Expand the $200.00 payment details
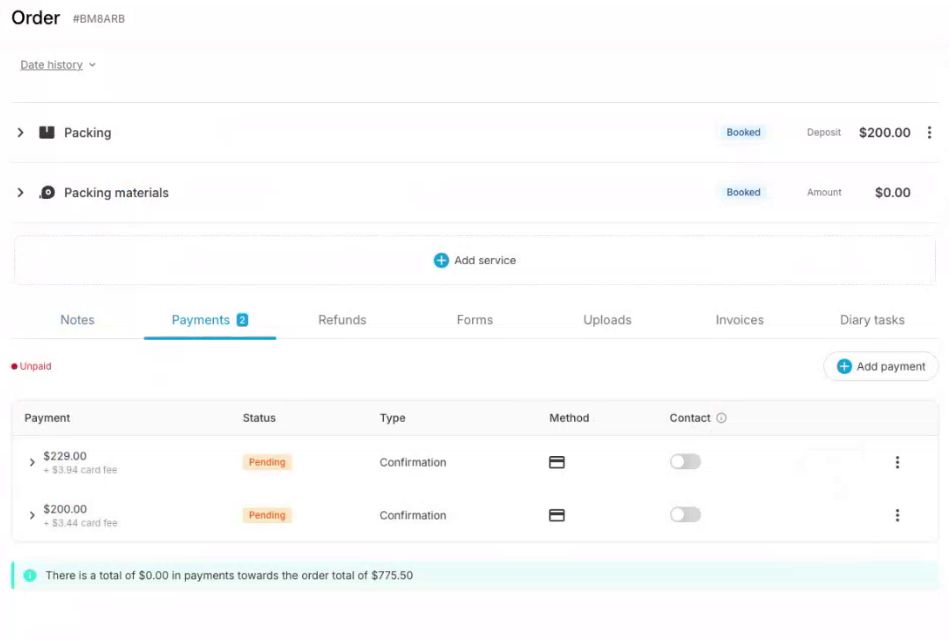 (32, 515)
